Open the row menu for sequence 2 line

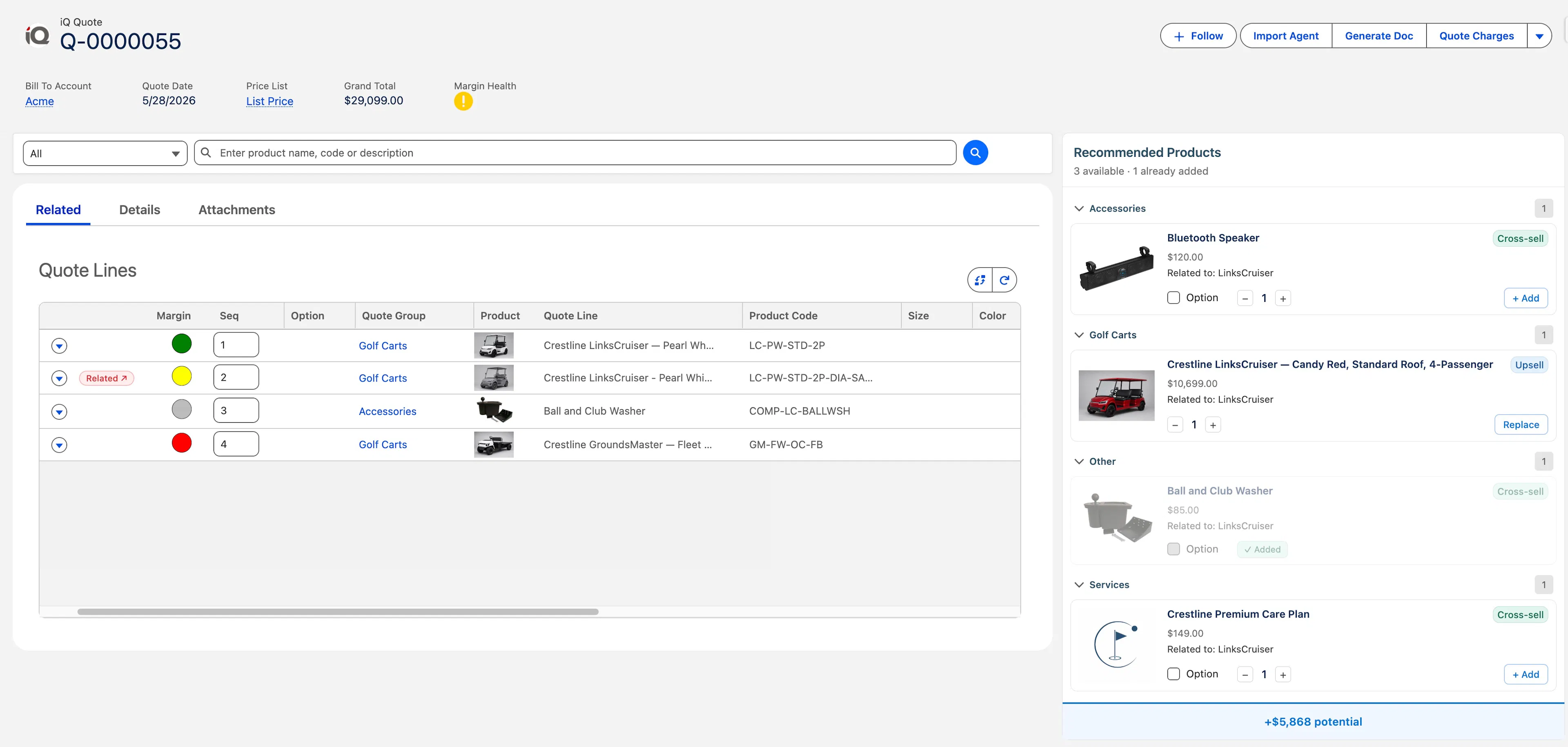(x=59, y=379)
